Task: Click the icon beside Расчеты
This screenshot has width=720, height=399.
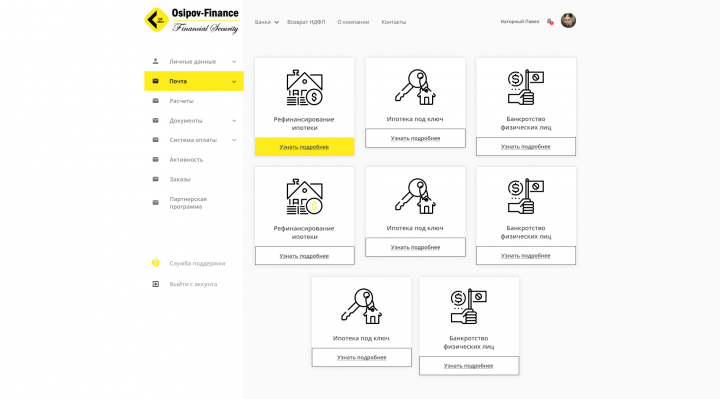Action: click(x=155, y=101)
